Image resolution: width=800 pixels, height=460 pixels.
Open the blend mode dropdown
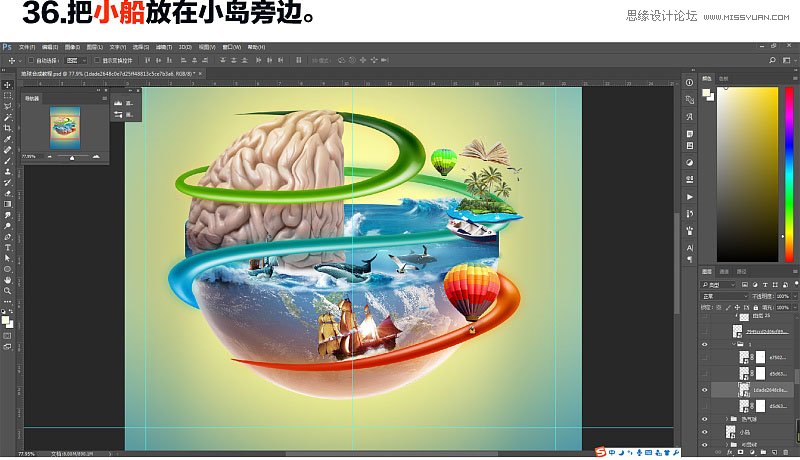click(725, 296)
